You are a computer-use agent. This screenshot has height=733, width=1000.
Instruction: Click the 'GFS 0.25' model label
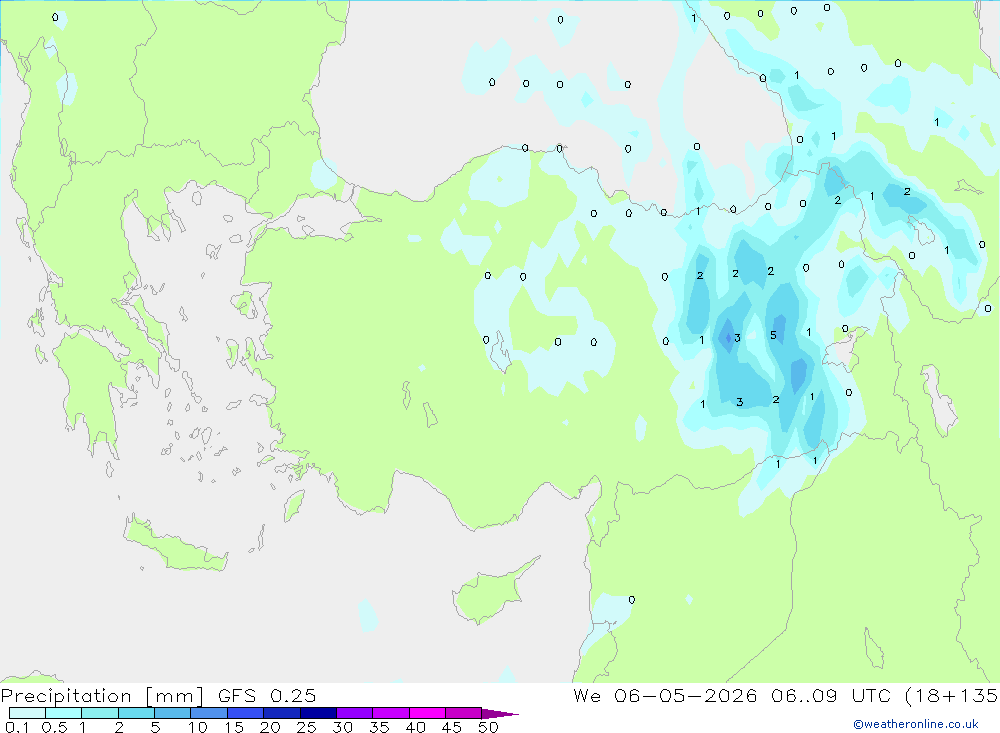(267, 695)
